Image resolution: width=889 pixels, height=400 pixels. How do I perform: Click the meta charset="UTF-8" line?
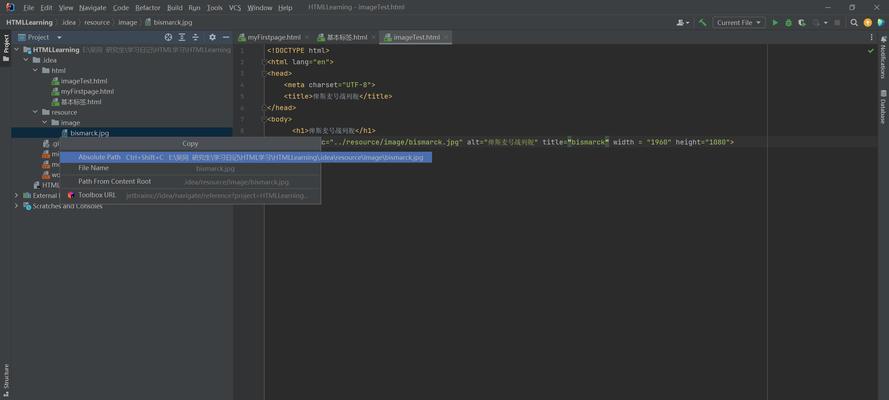(x=330, y=85)
